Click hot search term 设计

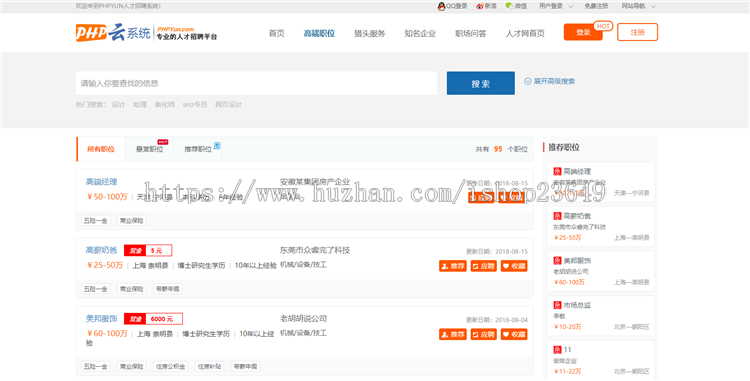click(x=118, y=104)
